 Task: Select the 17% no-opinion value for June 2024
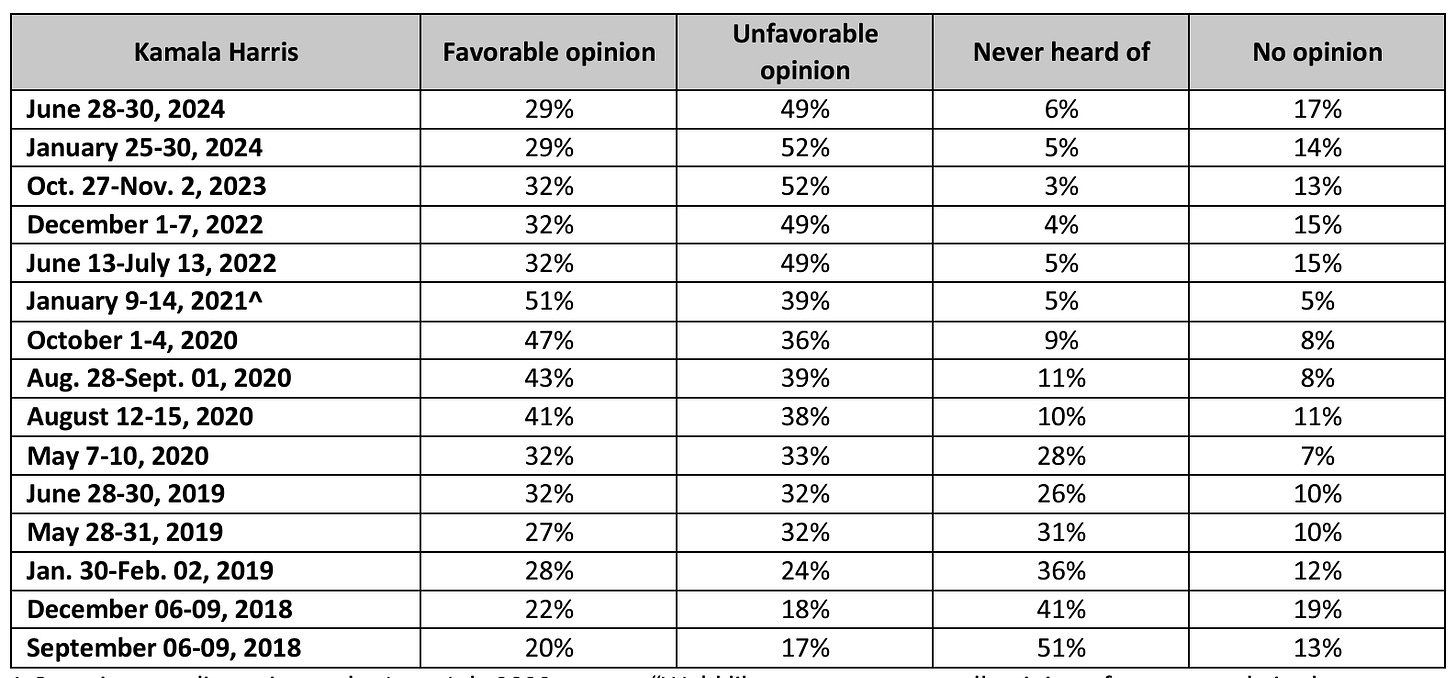(x=1317, y=111)
